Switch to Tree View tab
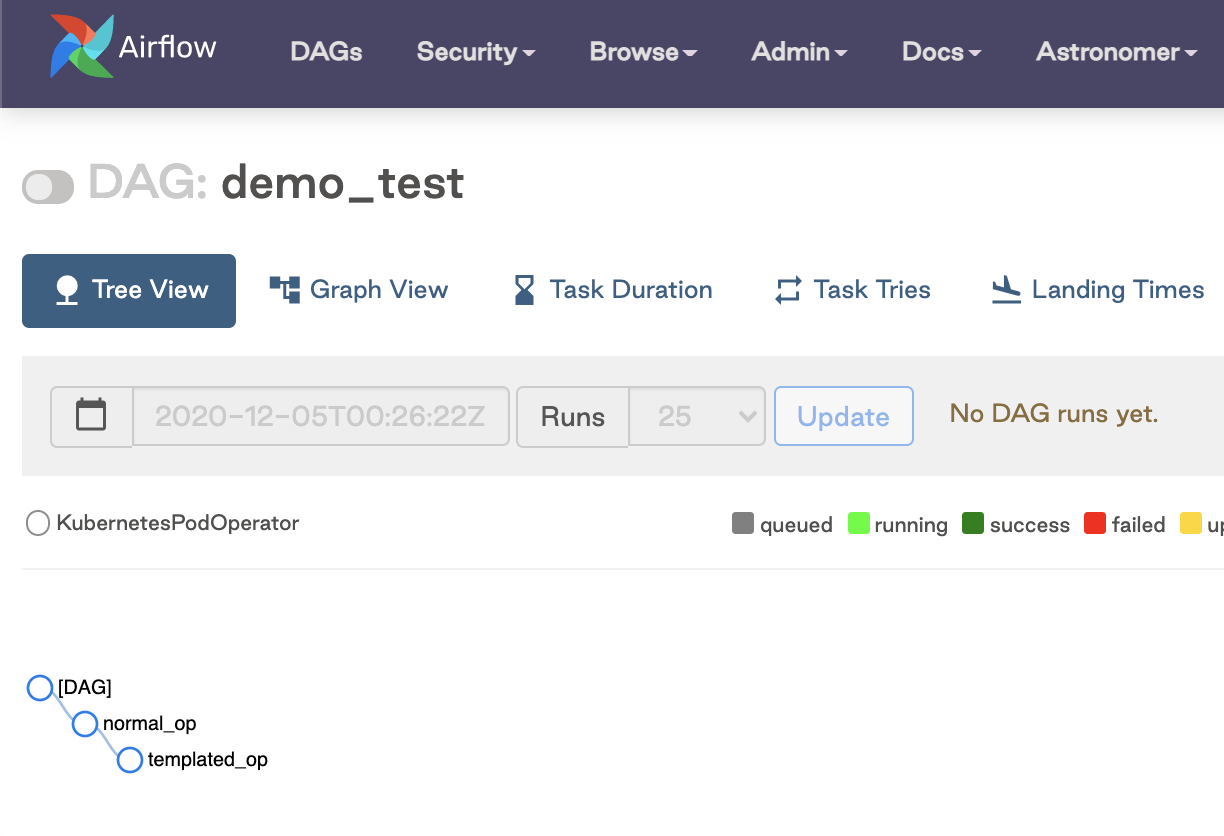This screenshot has width=1224, height=836. (129, 291)
